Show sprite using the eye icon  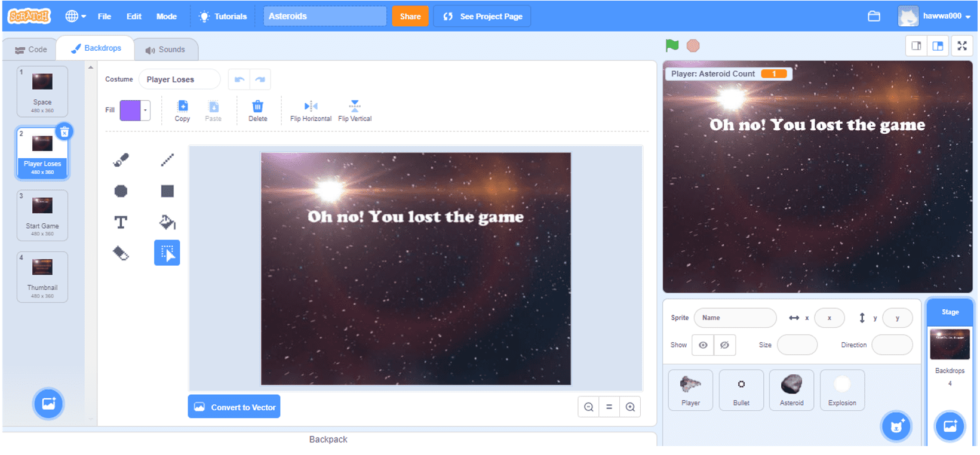click(703, 345)
